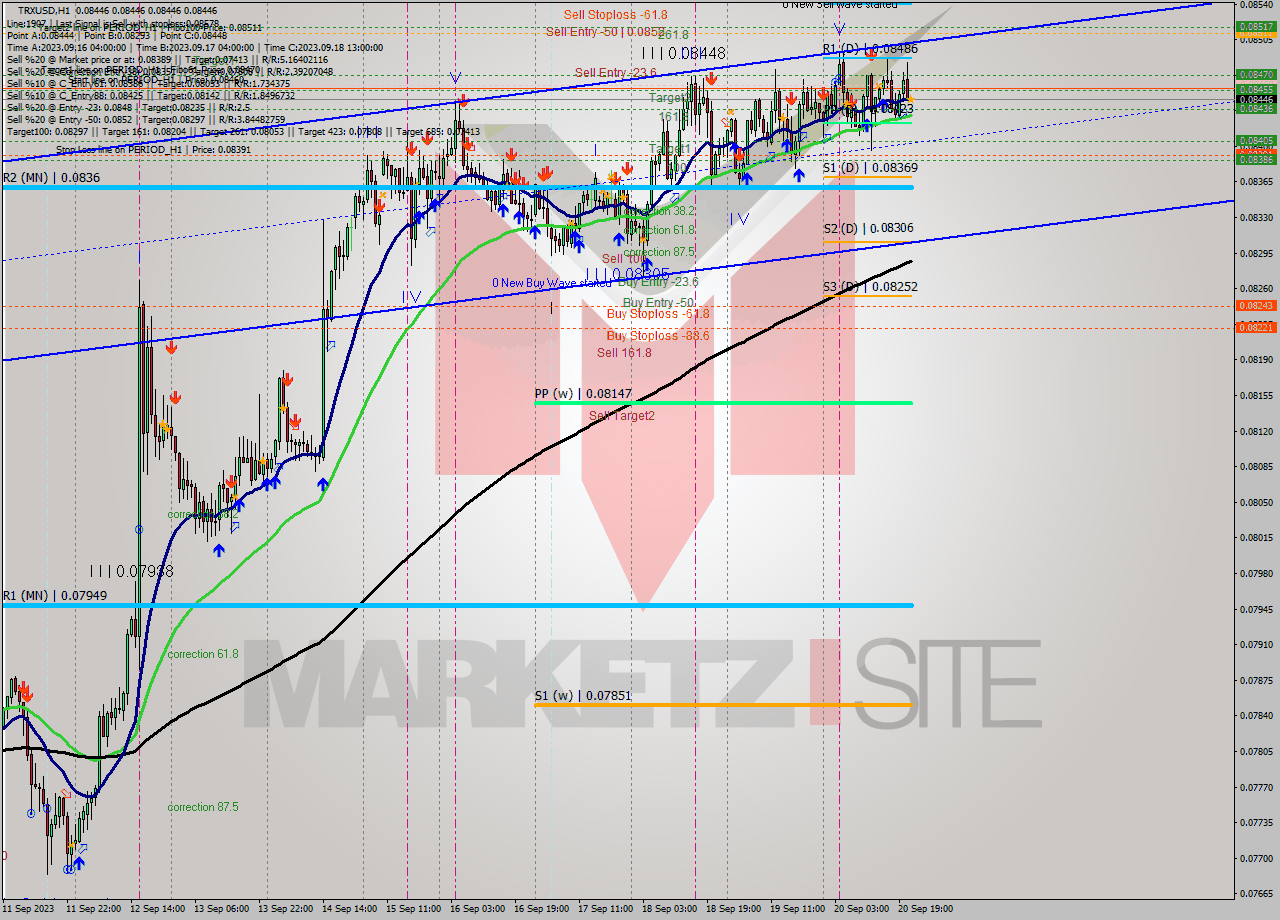The height and width of the screenshot is (920, 1280).
Task: Select the 'Buy Stoploss -61.8' label
Action: click(658, 313)
